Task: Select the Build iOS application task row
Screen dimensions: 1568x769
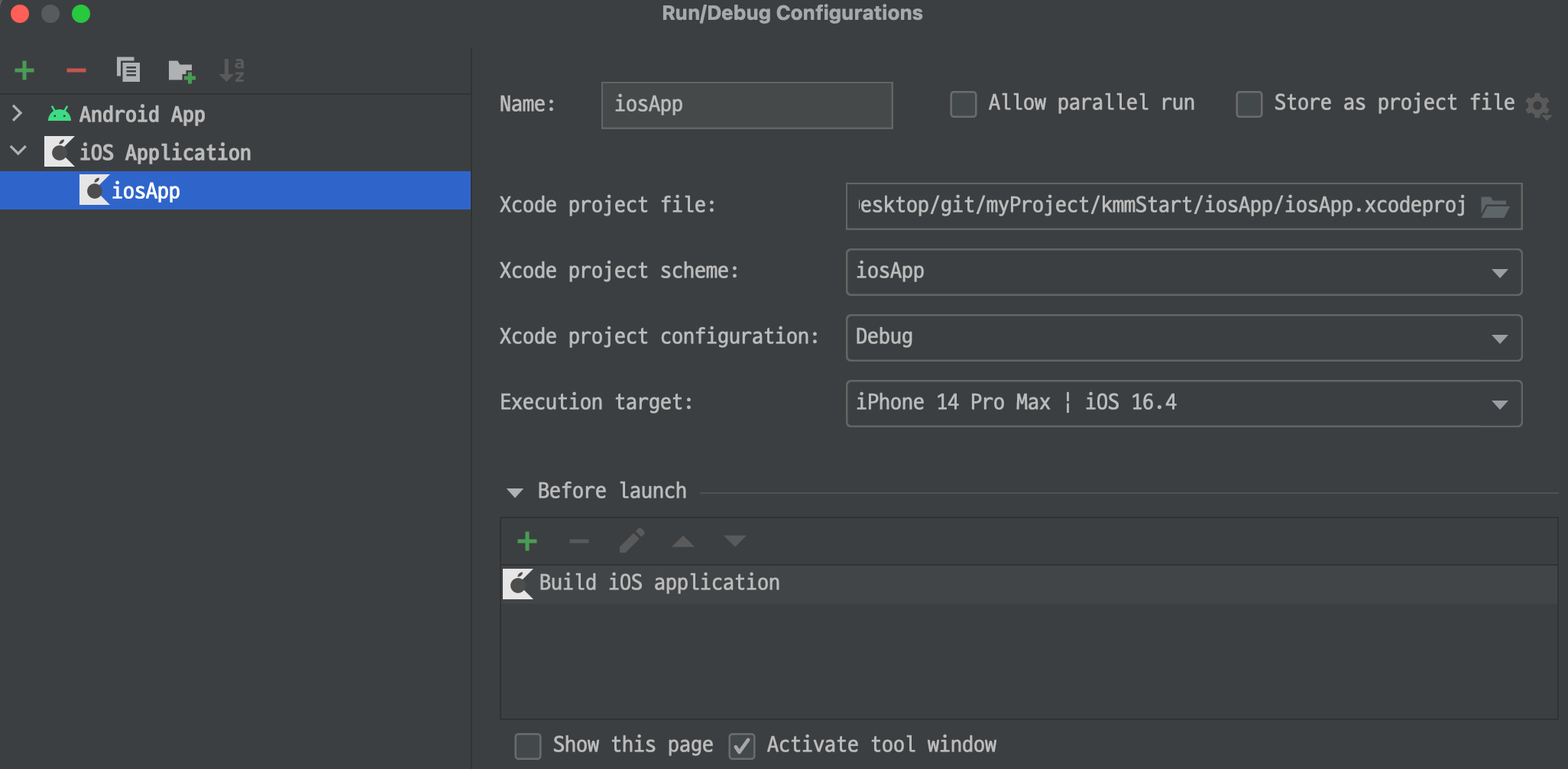Action: (1029, 584)
